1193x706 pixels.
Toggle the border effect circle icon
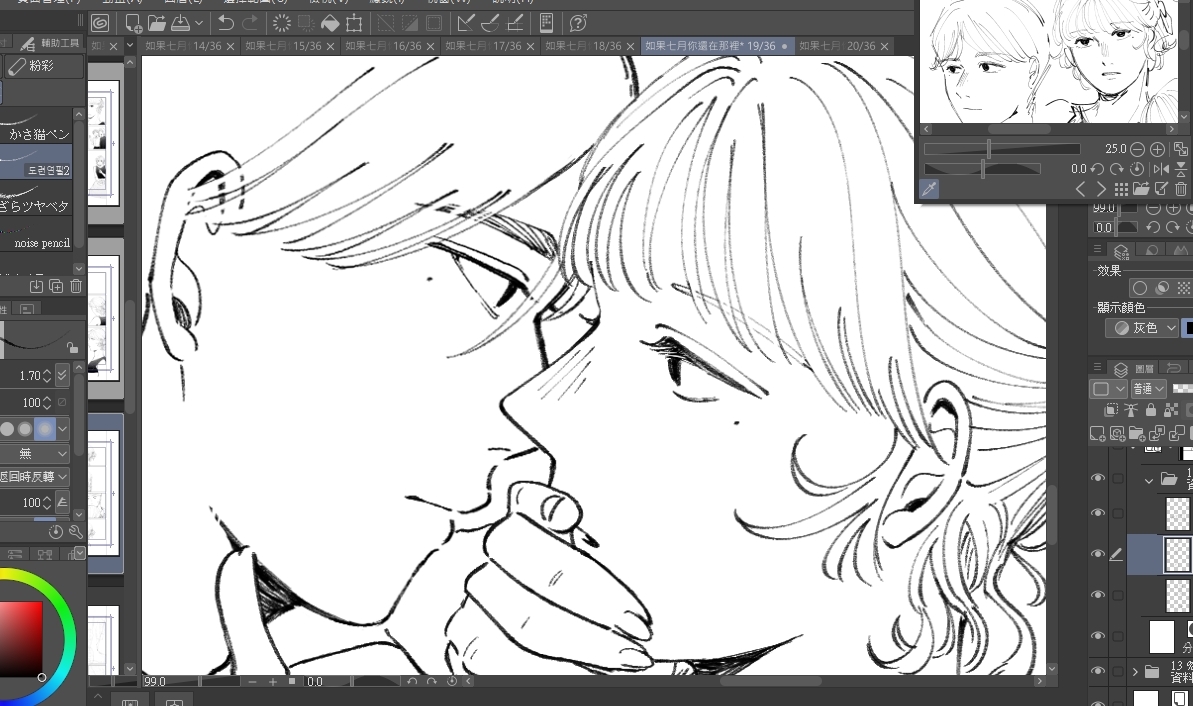[1140, 288]
